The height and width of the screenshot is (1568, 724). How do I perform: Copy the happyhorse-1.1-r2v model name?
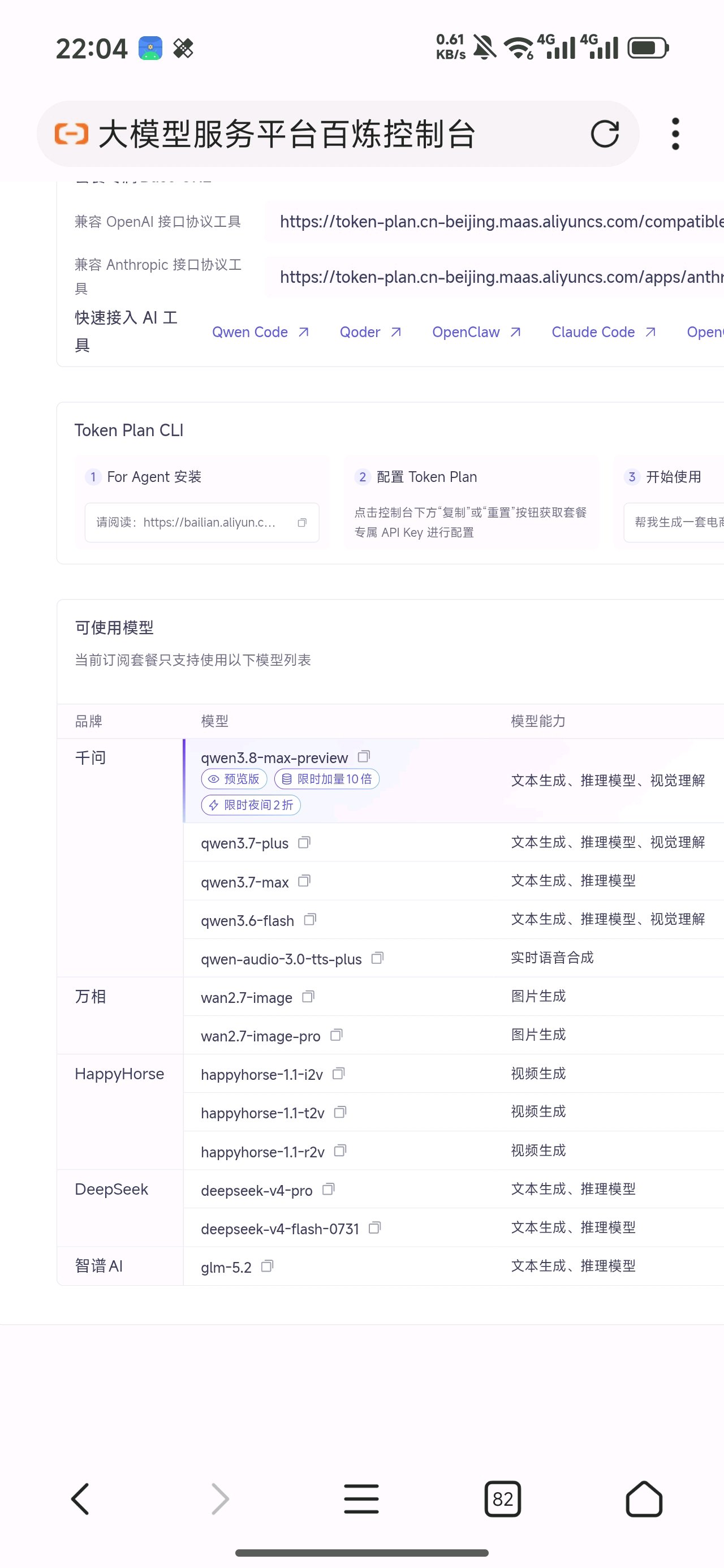pyautogui.click(x=341, y=1151)
